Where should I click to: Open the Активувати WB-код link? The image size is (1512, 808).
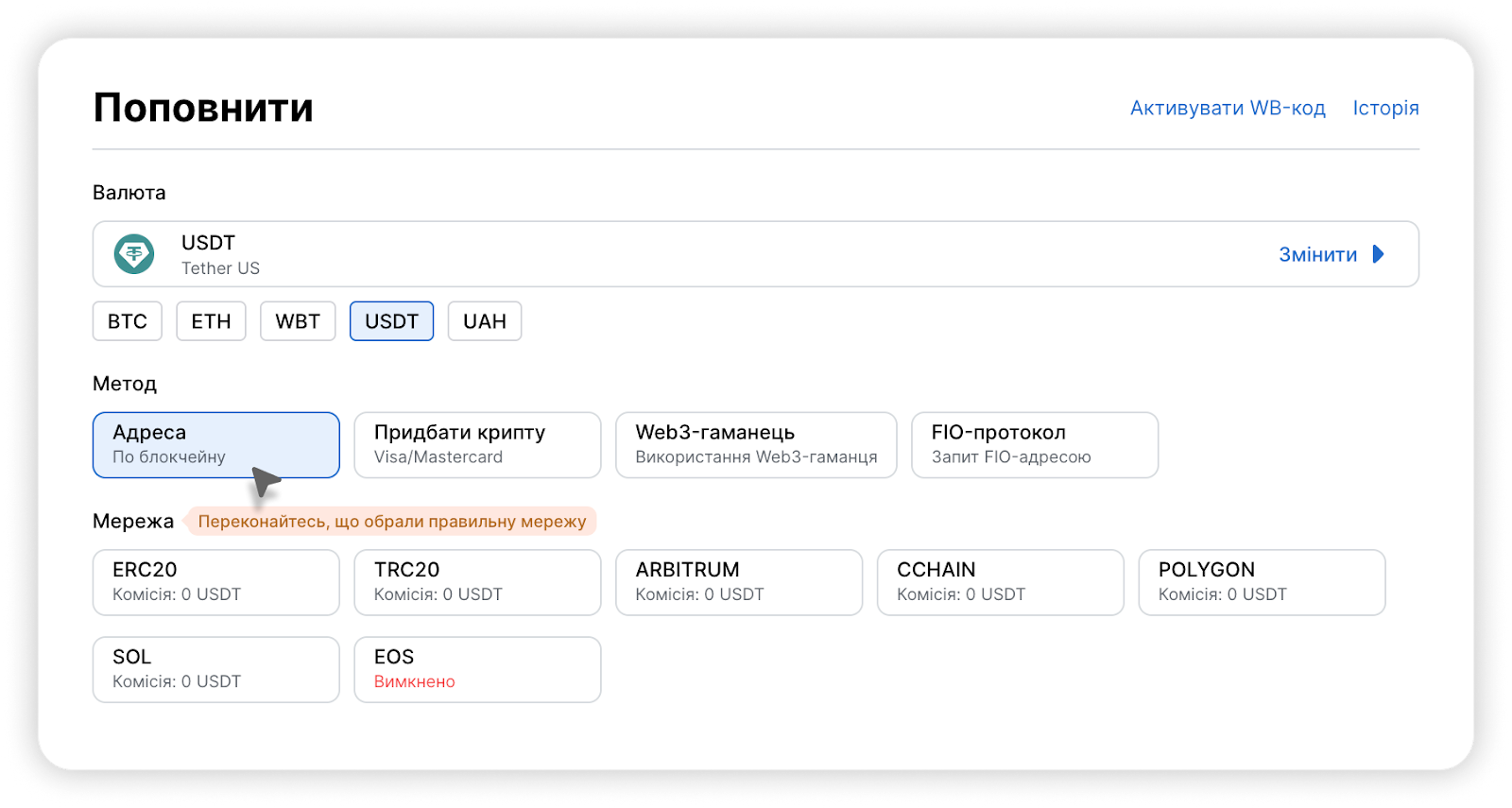[x=1228, y=108]
